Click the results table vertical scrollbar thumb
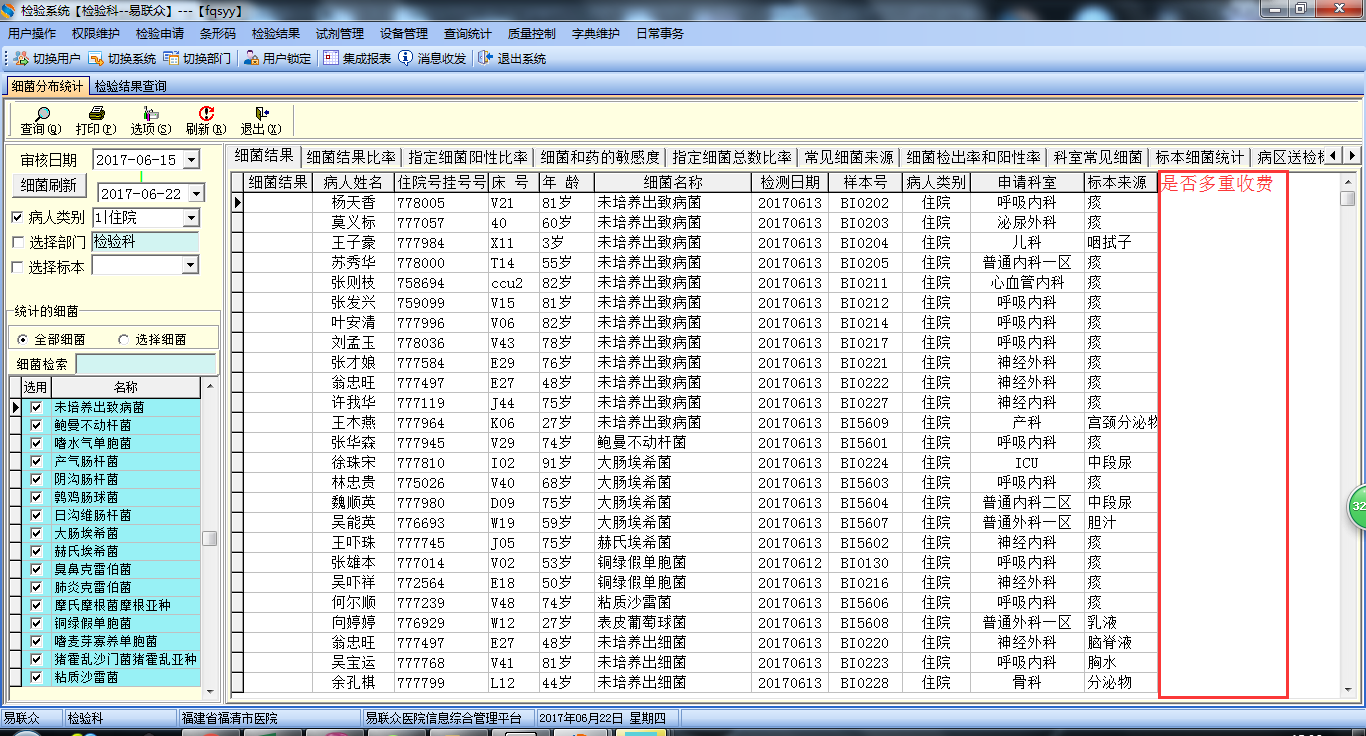The image size is (1366, 736). coord(1348,198)
